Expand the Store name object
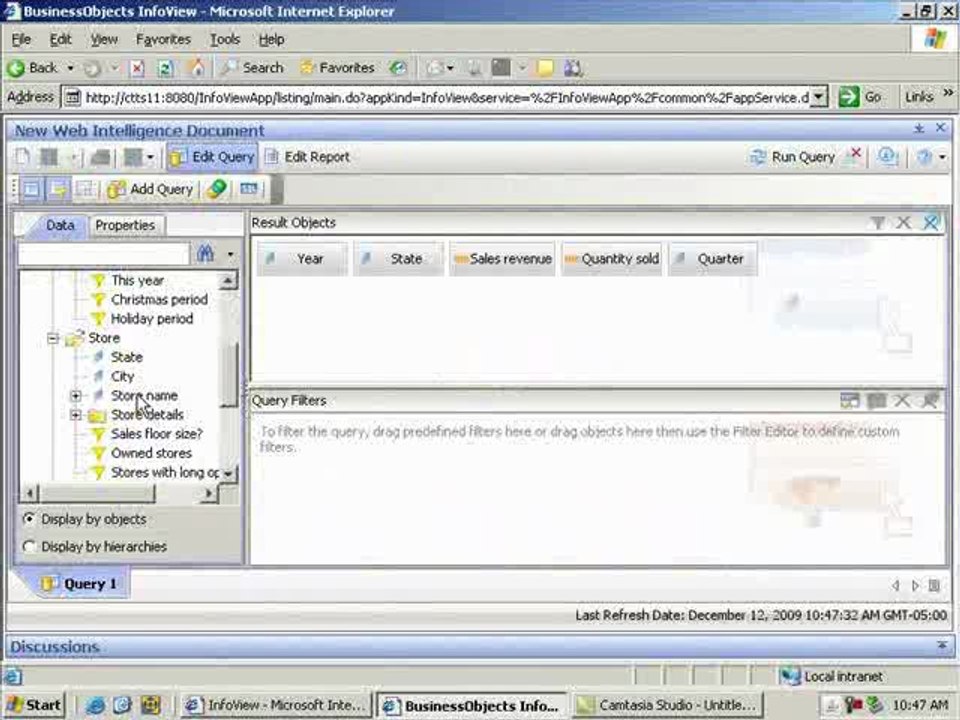The image size is (960, 720). (76, 396)
